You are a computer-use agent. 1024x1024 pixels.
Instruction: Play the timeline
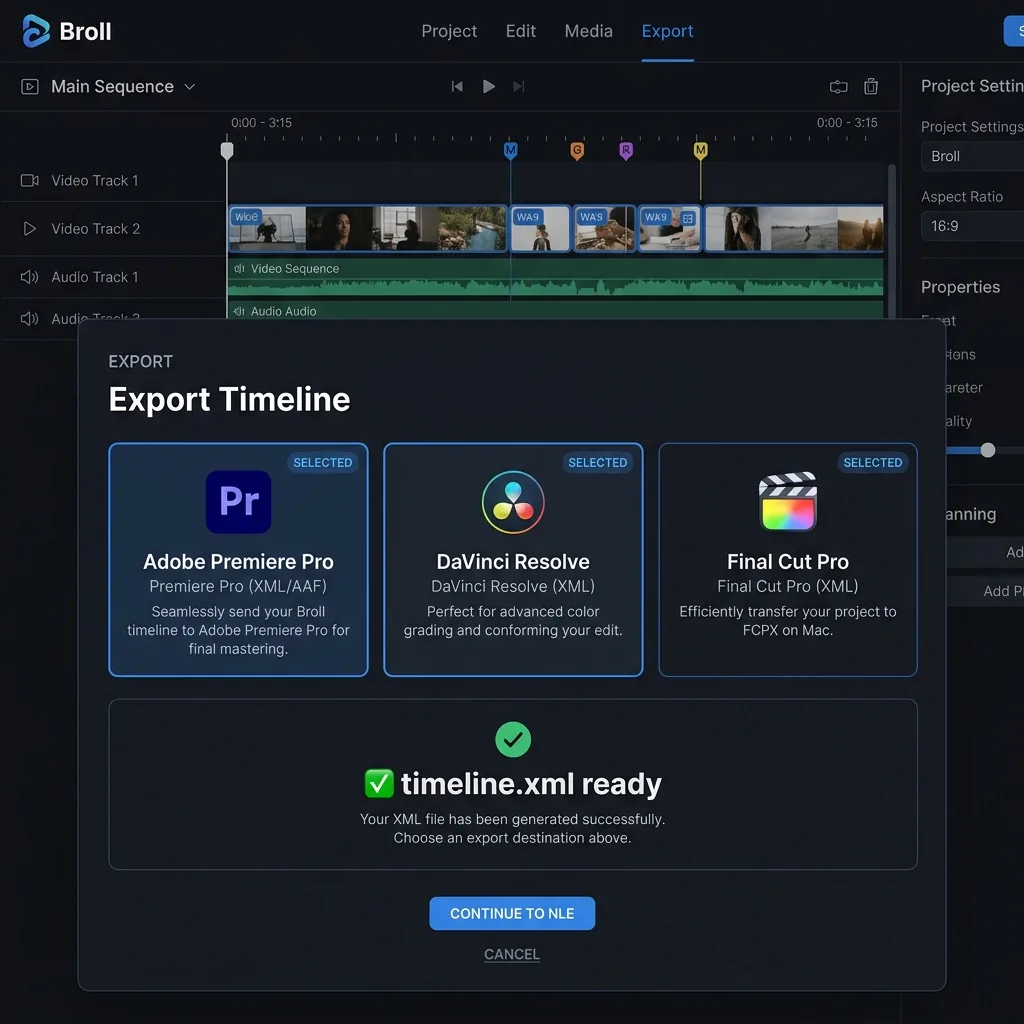coord(488,86)
